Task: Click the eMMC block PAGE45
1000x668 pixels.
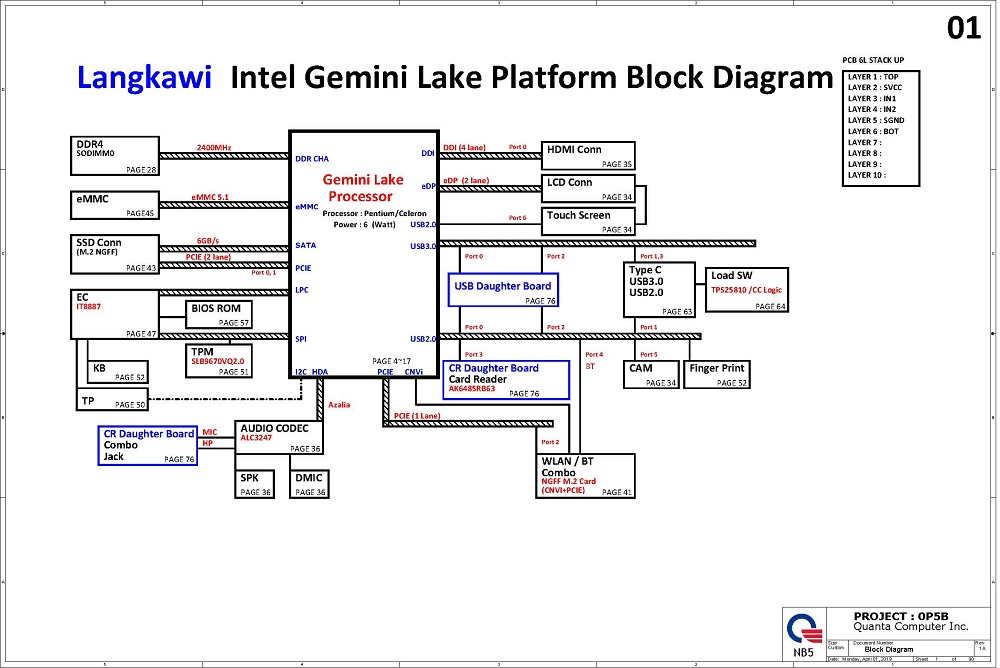Action: [x=115, y=205]
